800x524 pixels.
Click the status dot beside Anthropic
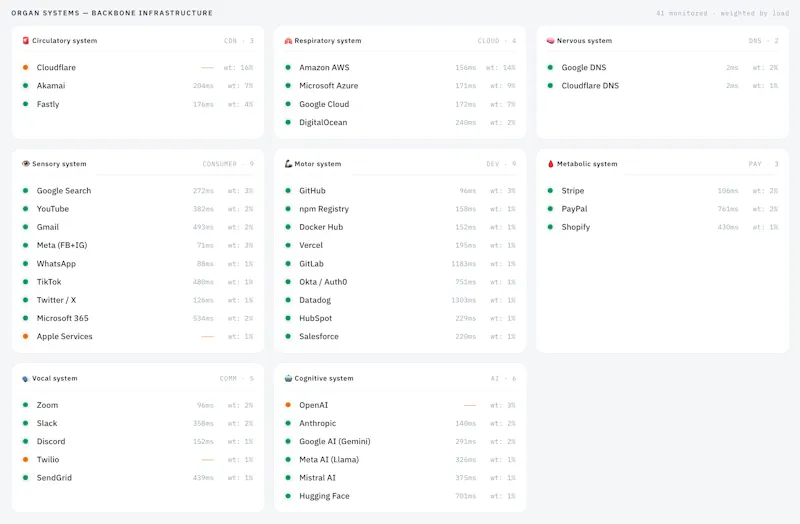288,423
